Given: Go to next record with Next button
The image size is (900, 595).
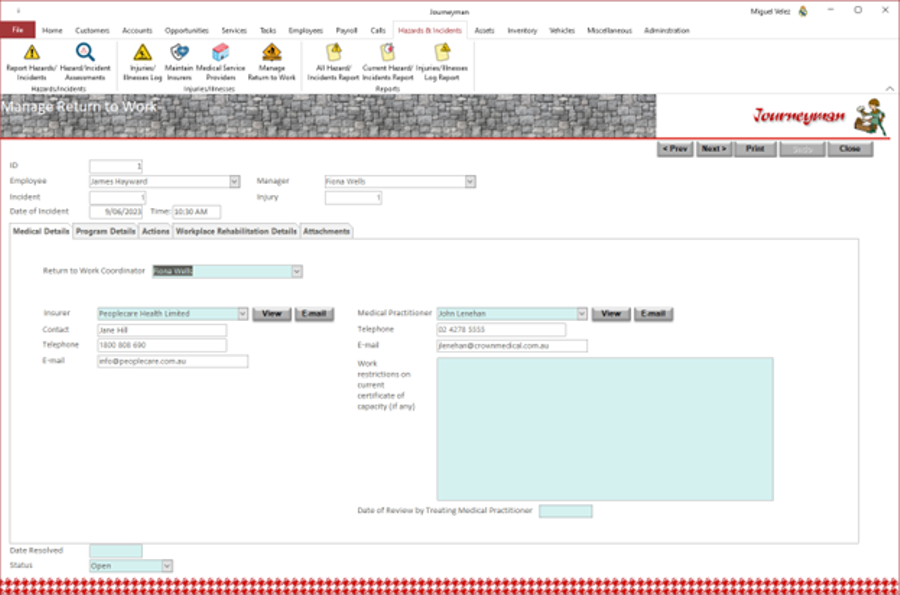Looking at the screenshot, I should click(714, 149).
